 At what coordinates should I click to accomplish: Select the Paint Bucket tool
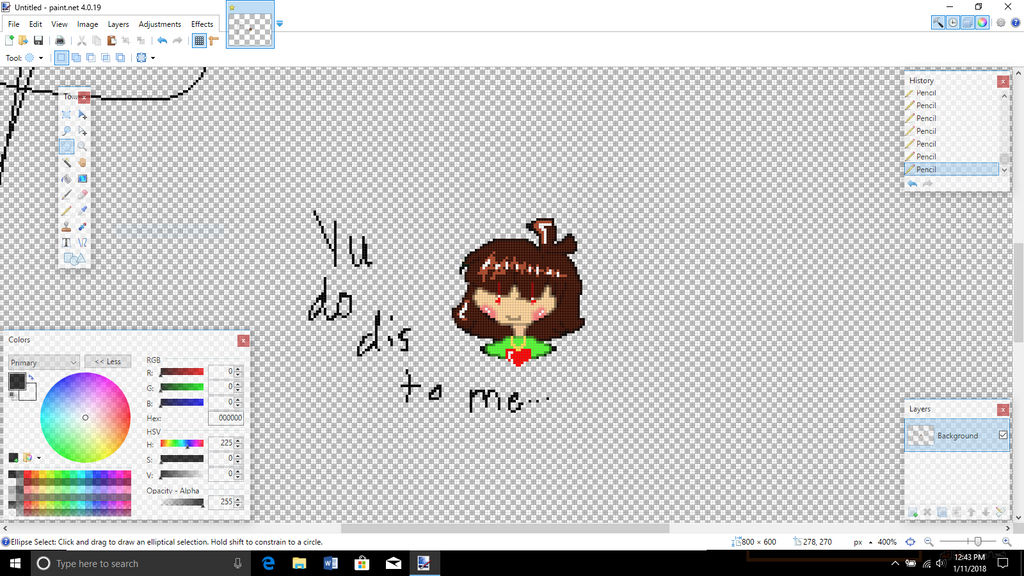click(66, 178)
